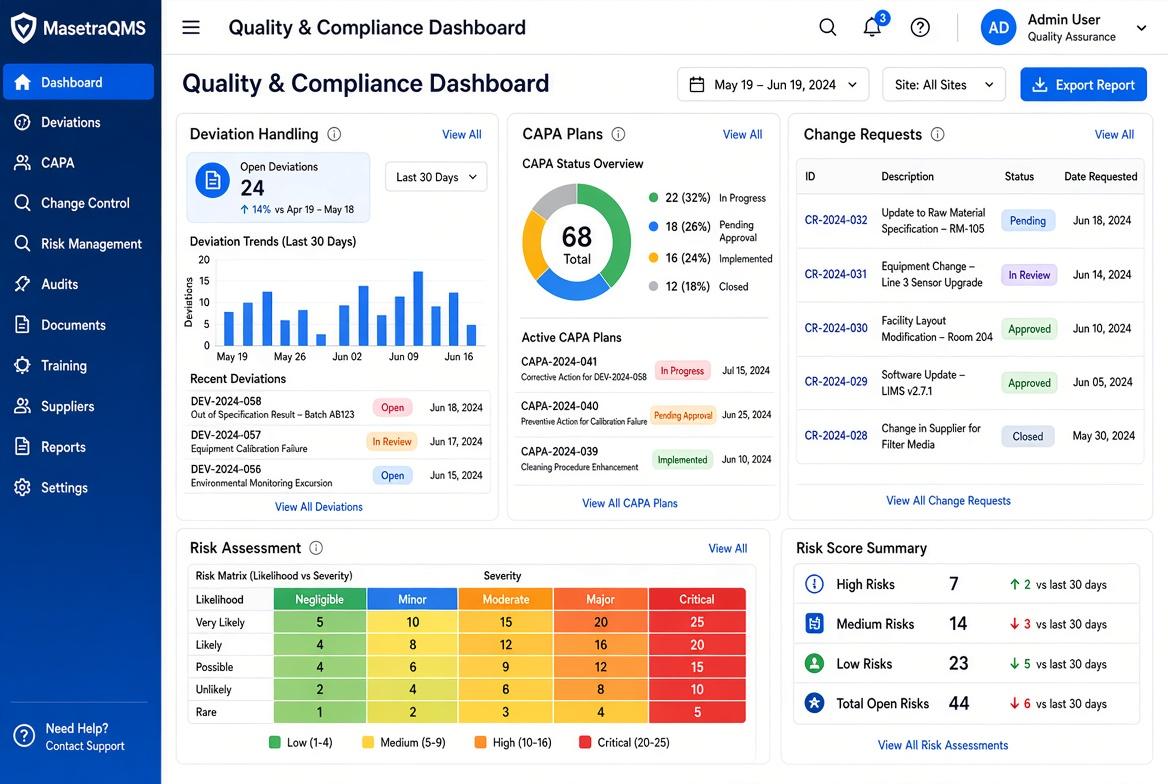Open View All Change Requests link
This screenshot has height=784, width=1168.
coord(948,500)
